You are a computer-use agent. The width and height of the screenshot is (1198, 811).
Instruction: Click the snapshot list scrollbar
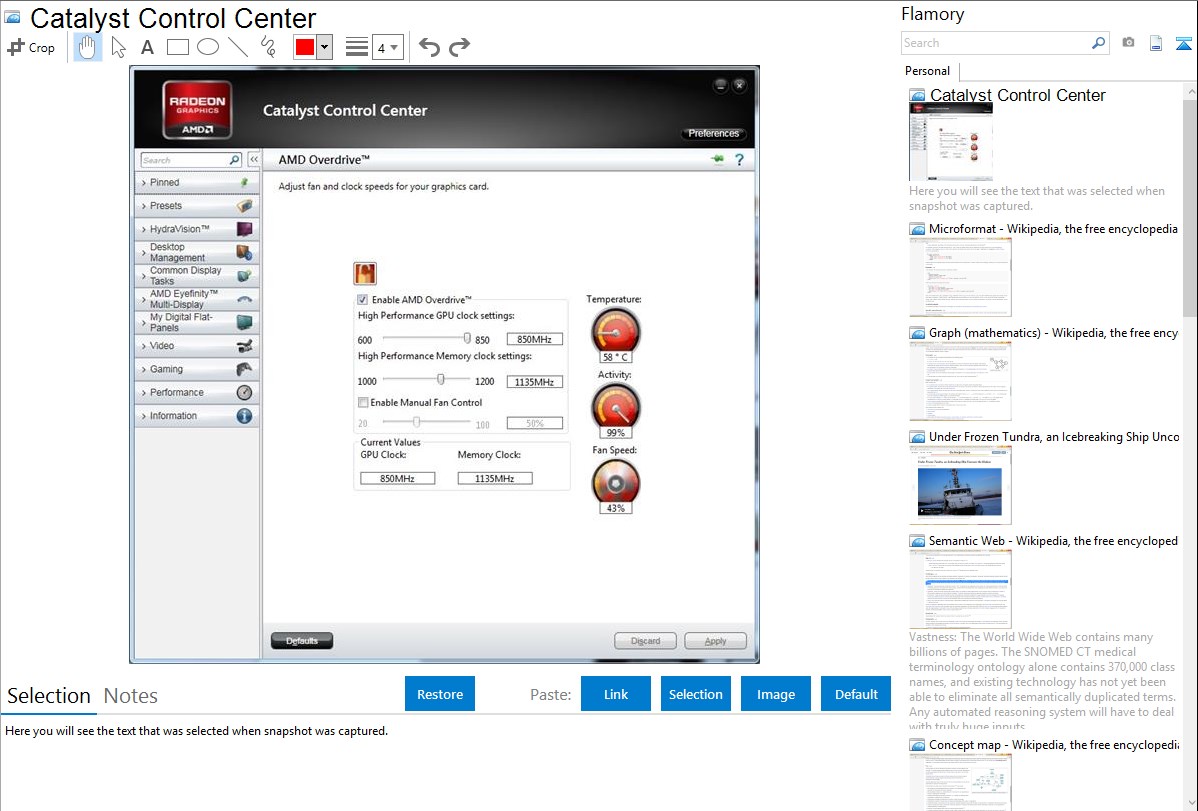[1190, 206]
